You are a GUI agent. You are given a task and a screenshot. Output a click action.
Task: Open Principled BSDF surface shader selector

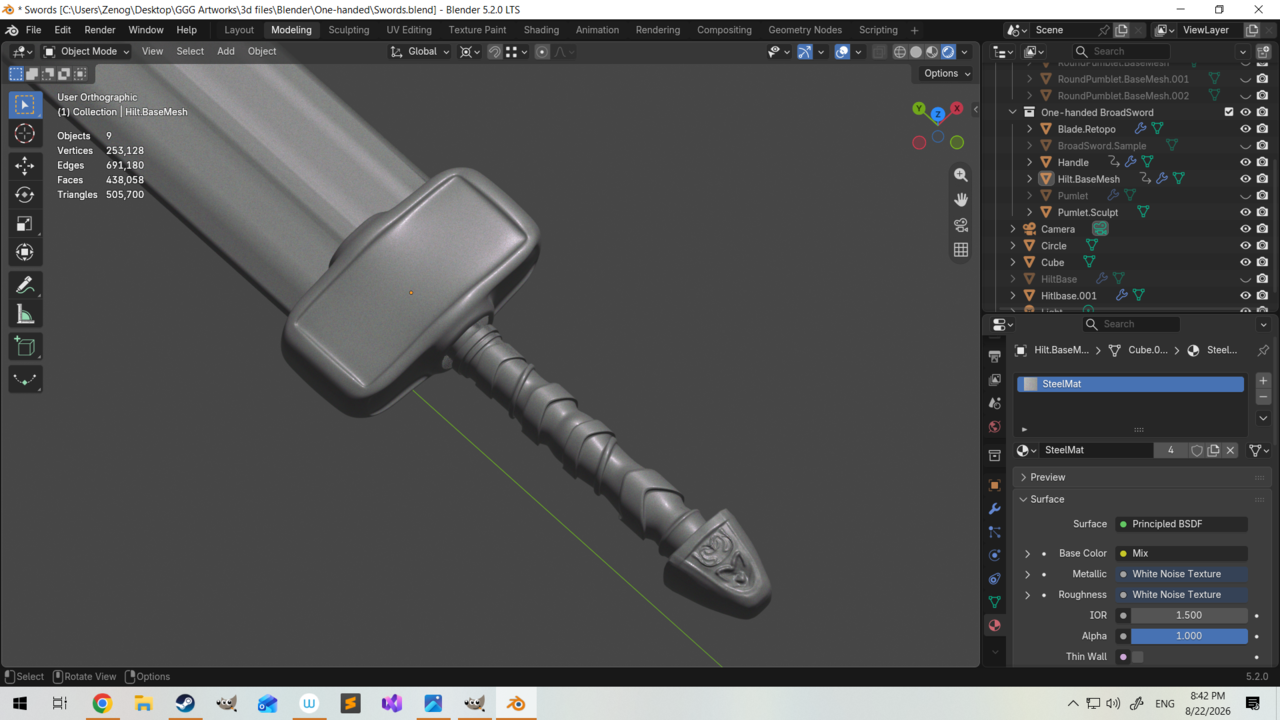[x=1182, y=524]
